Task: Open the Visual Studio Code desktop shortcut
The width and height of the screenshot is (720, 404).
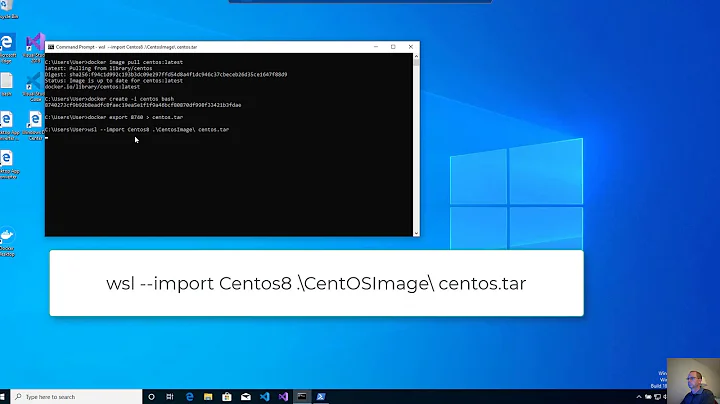Action: coord(35,87)
